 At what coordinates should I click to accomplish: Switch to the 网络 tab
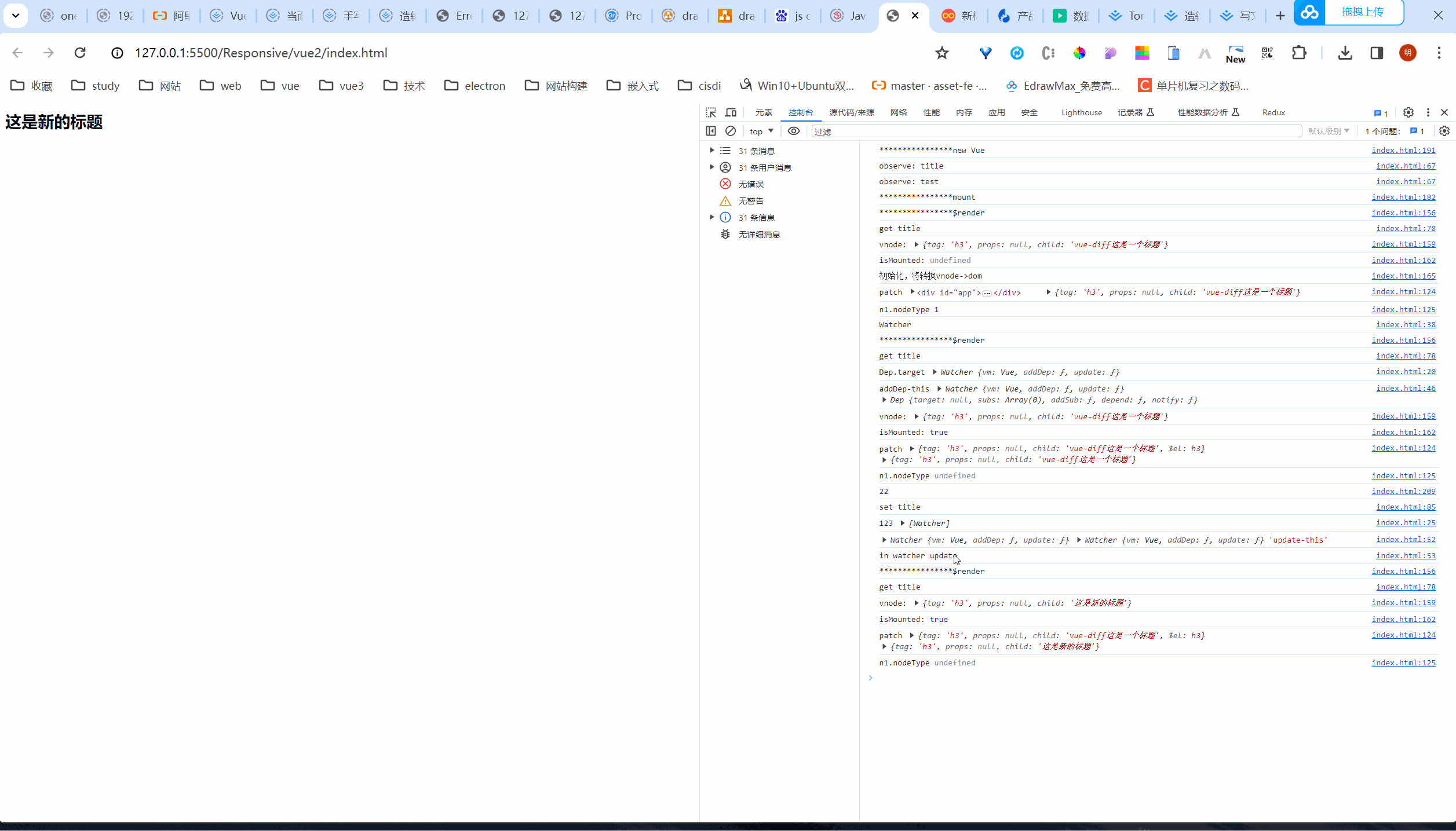pos(899,112)
